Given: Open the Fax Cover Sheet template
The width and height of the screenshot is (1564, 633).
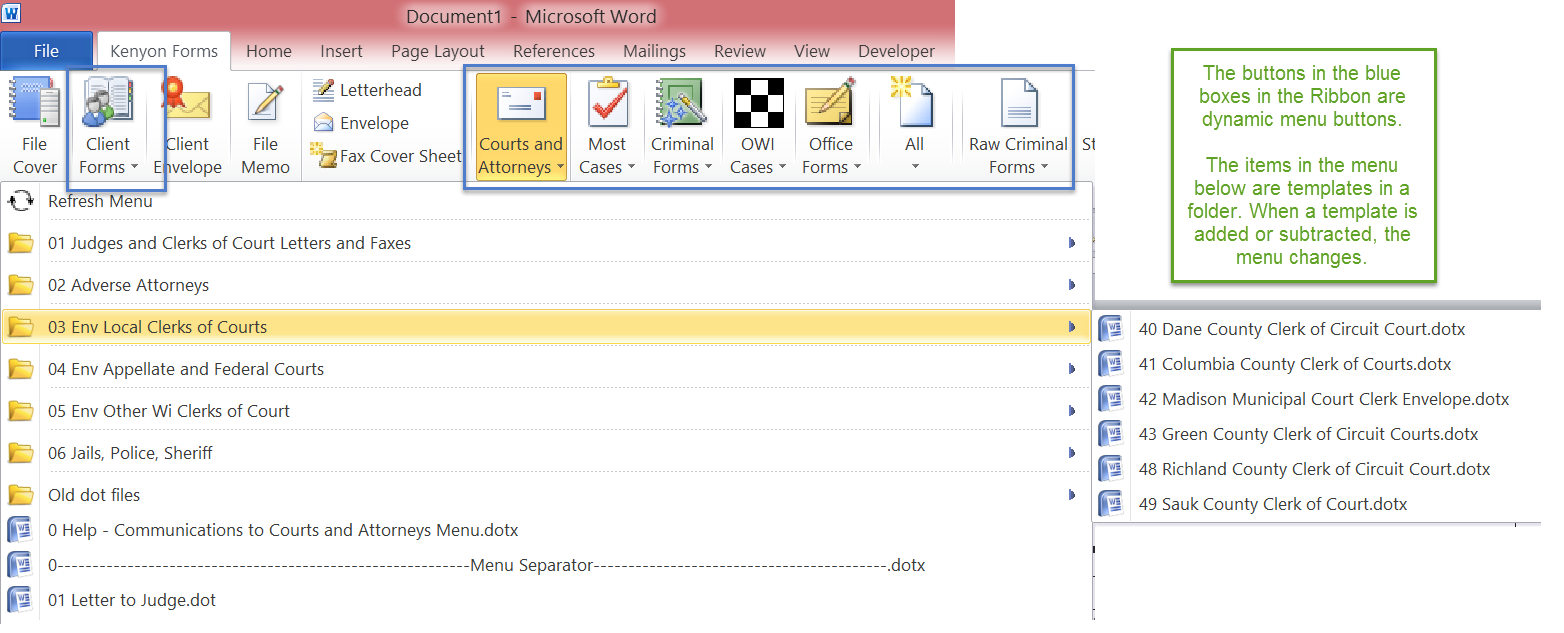Looking at the screenshot, I should click(384, 156).
